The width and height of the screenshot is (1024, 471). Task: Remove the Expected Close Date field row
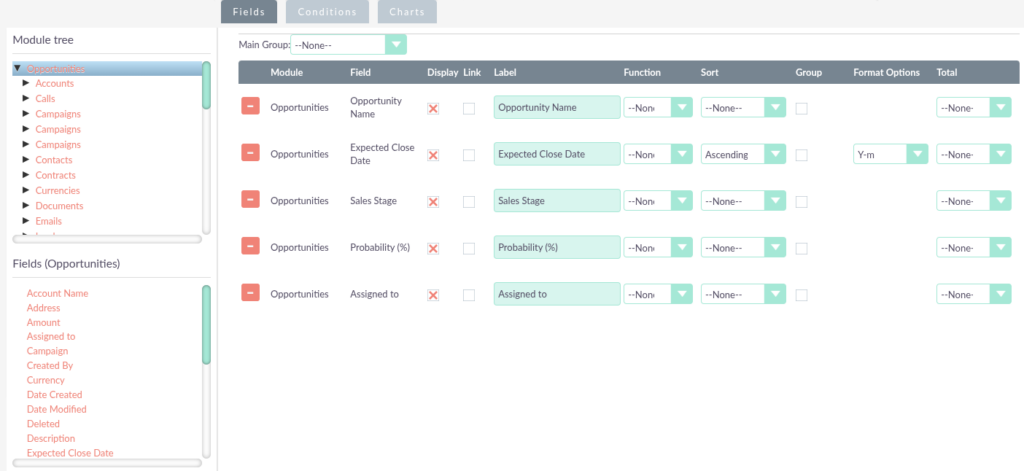[250, 153]
